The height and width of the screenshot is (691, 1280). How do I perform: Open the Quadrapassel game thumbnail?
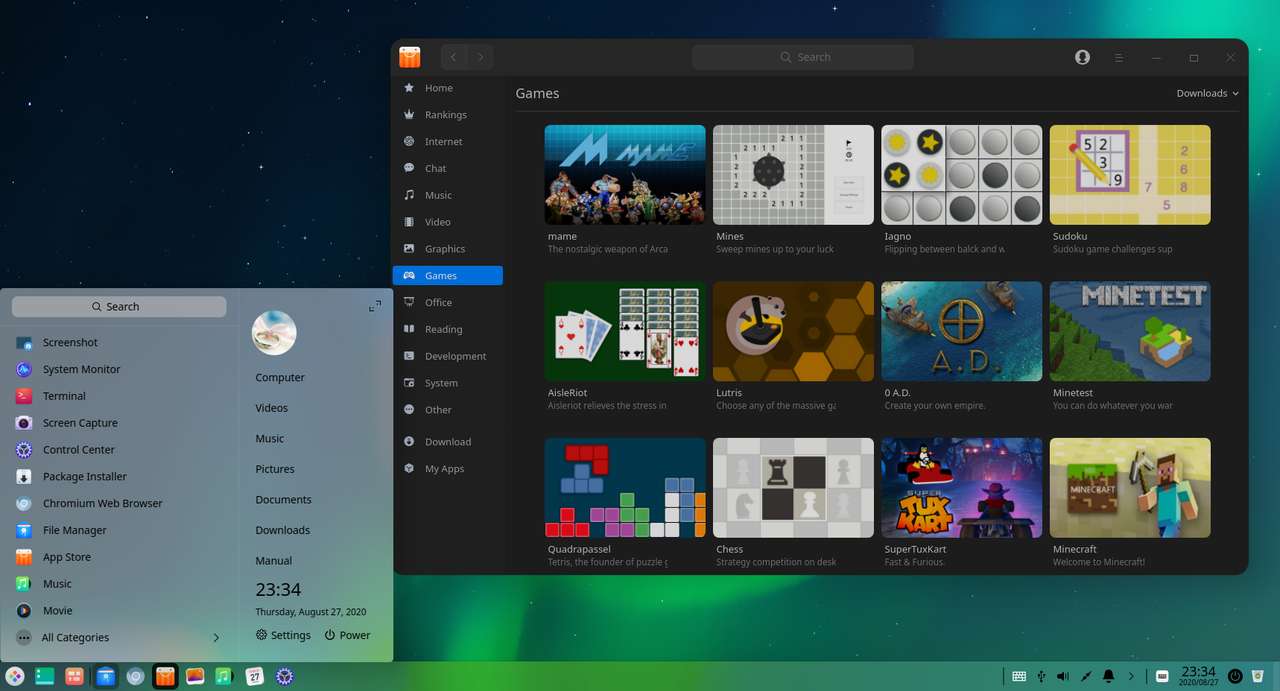click(625, 488)
